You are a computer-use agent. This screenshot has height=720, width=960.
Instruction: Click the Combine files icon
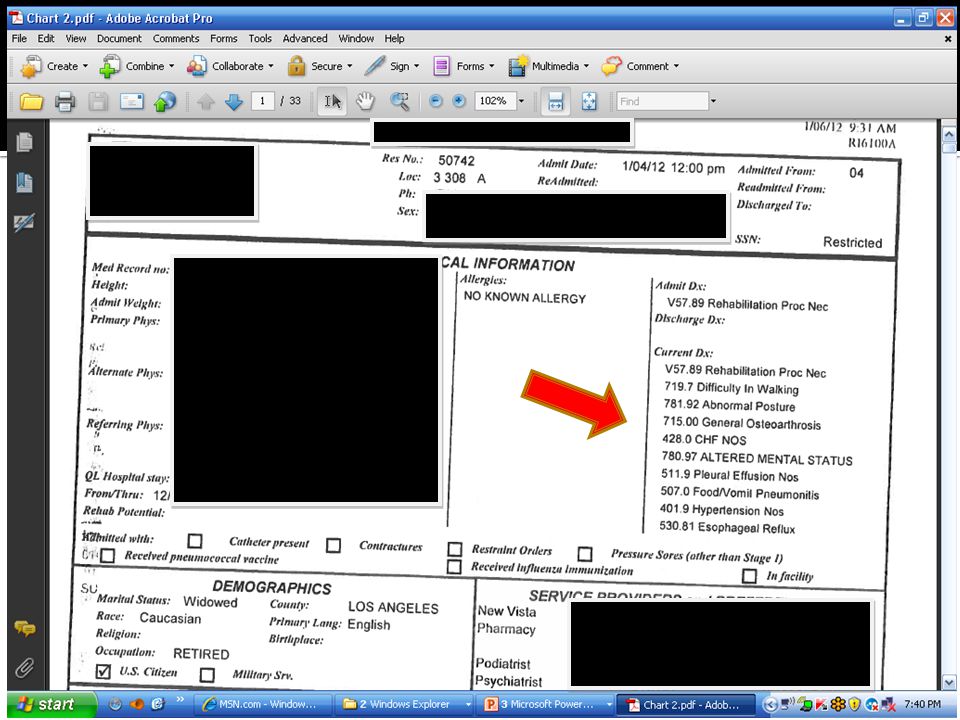coord(110,66)
